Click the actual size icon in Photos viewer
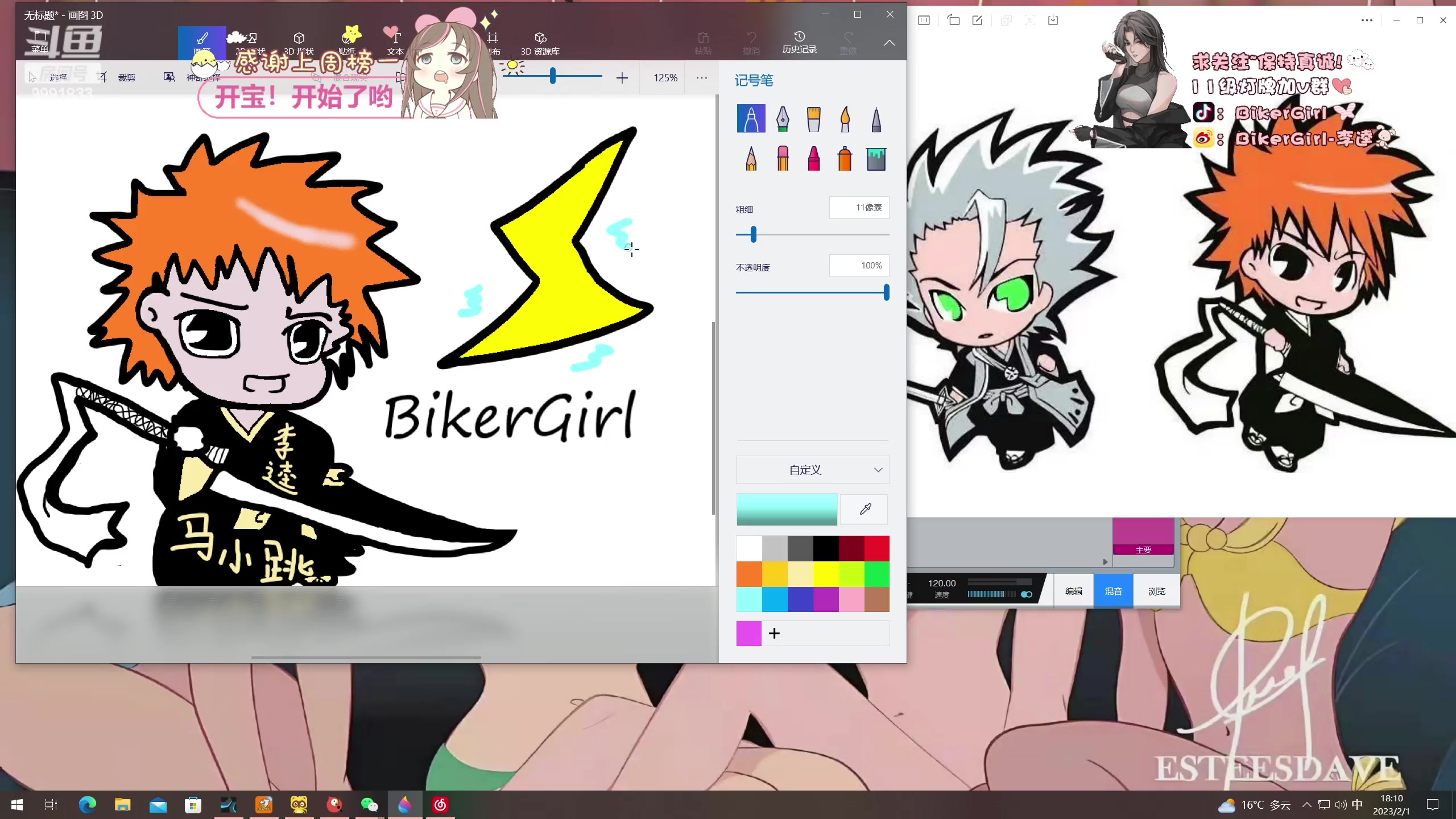Image resolution: width=1456 pixels, height=819 pixels. coord(924,20)
